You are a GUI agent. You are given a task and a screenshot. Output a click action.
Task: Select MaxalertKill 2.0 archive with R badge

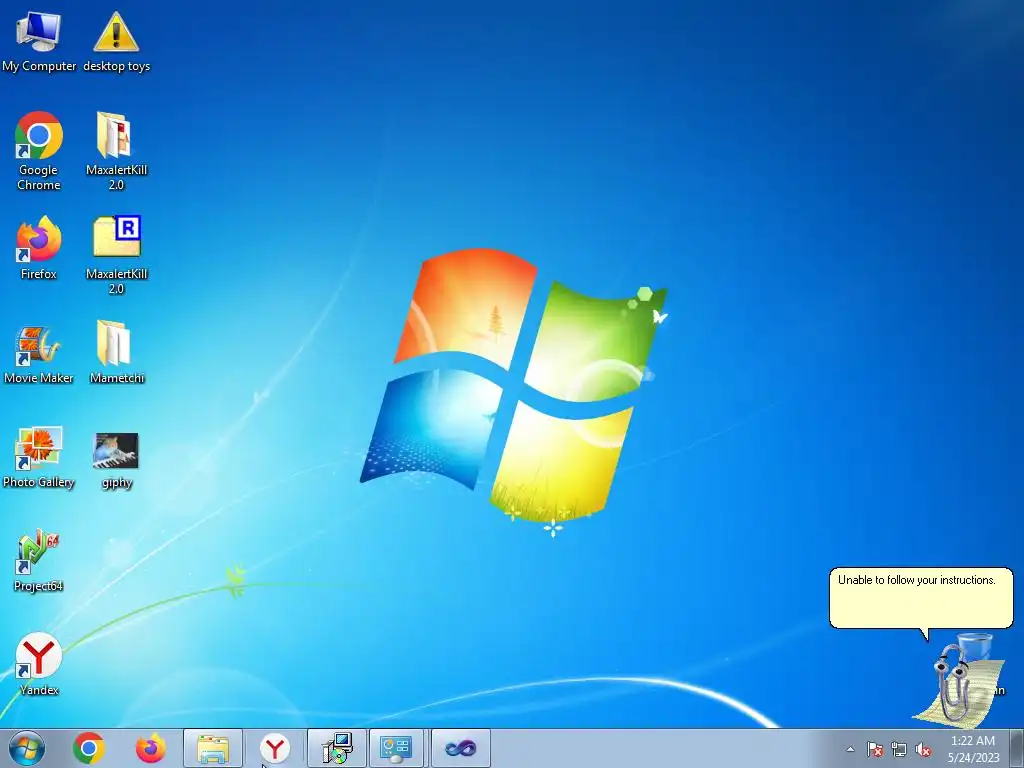coord(116,255)
